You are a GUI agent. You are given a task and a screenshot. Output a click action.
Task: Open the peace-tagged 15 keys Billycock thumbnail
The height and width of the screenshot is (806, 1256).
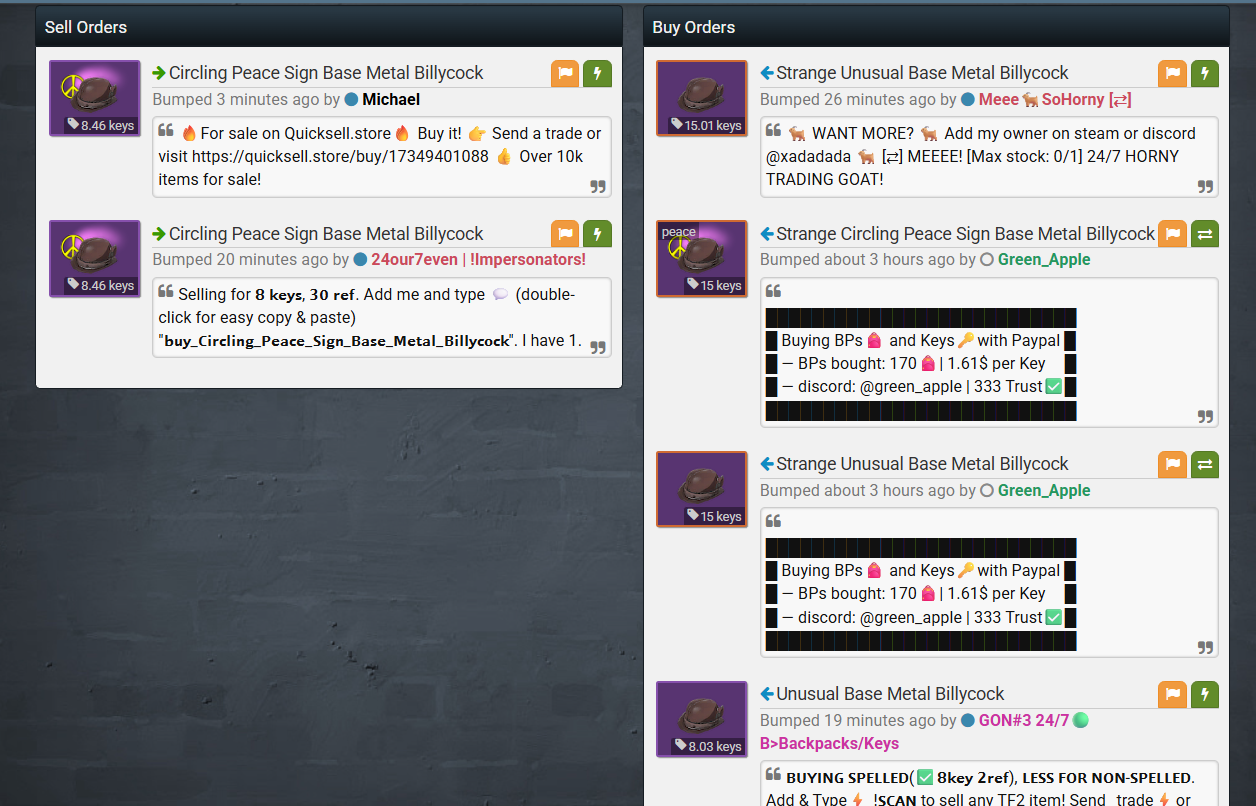click(x=702, y=259)
